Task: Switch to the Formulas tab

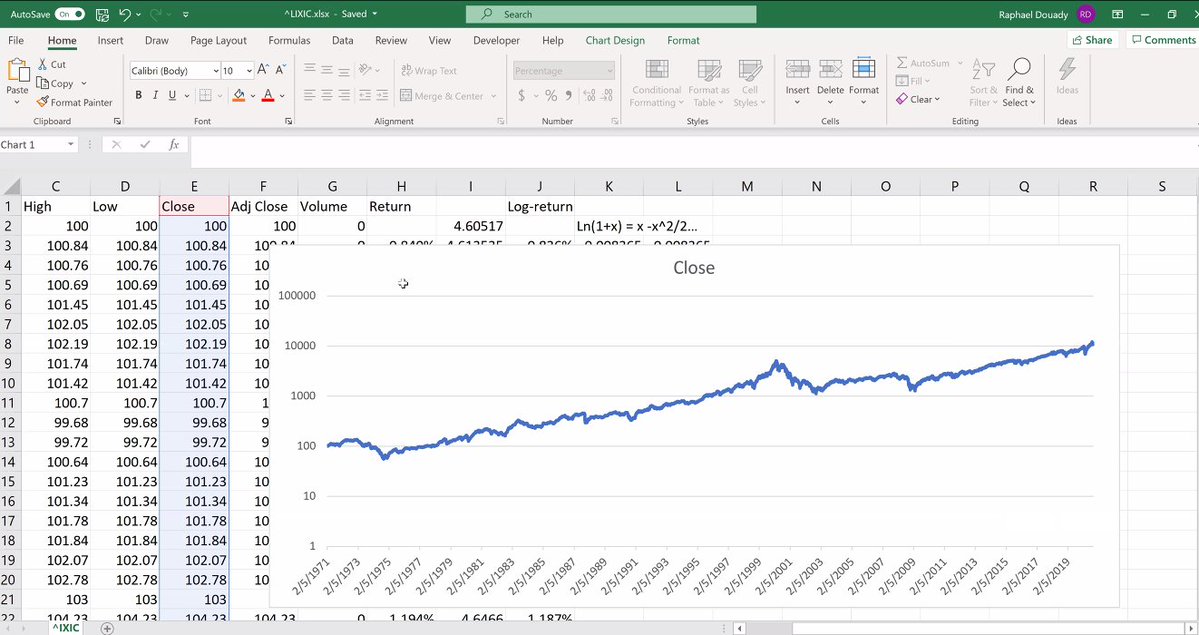Action: coord(289,41)
